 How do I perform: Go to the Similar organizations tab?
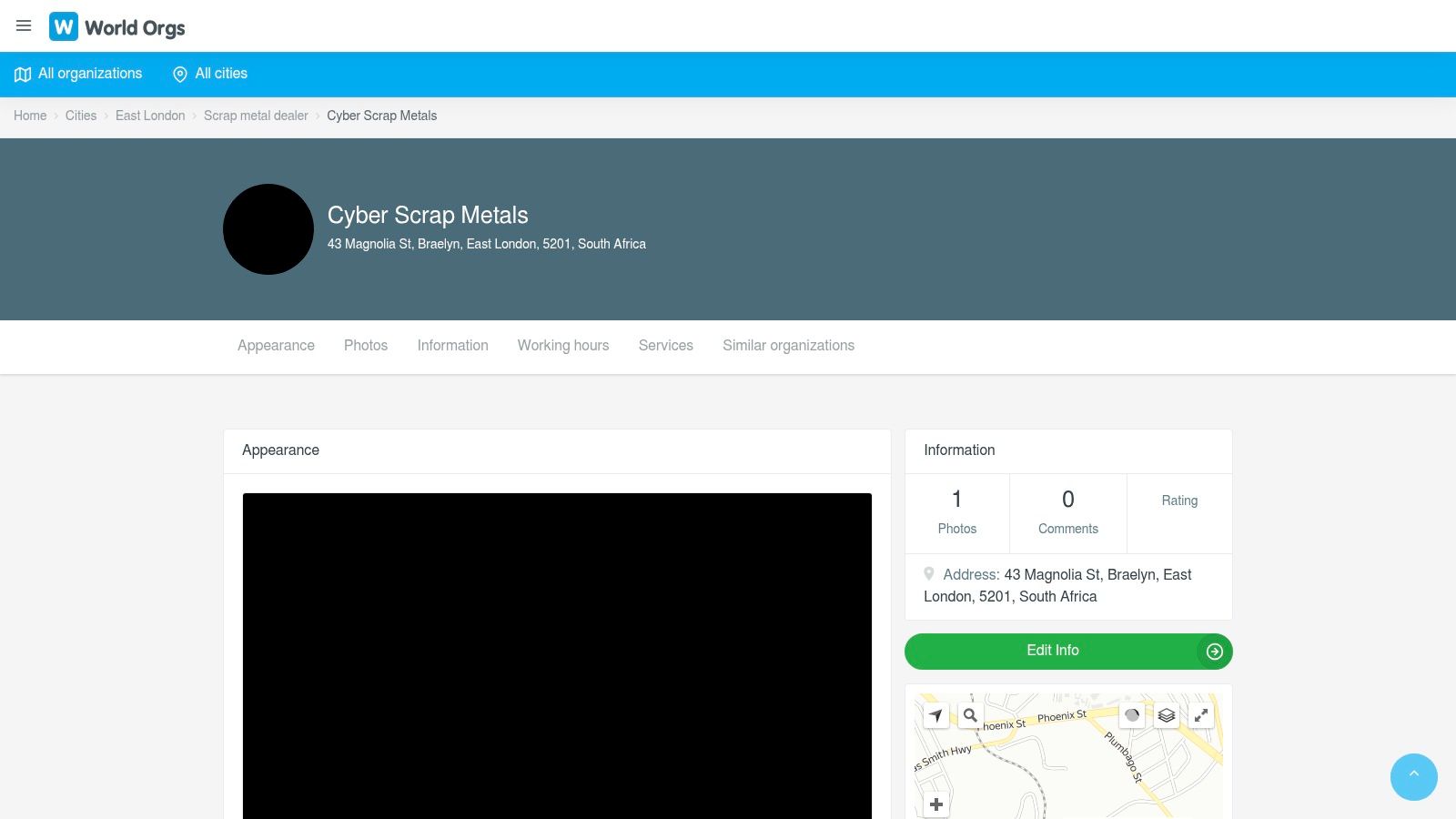(x=788, y=346)
